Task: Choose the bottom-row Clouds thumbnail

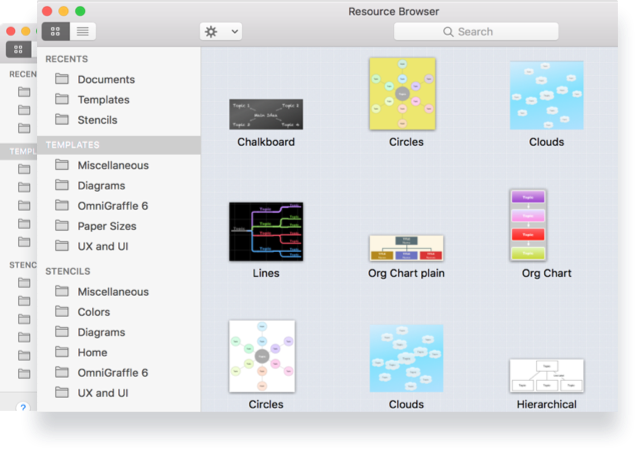Action: click(406, 358)
